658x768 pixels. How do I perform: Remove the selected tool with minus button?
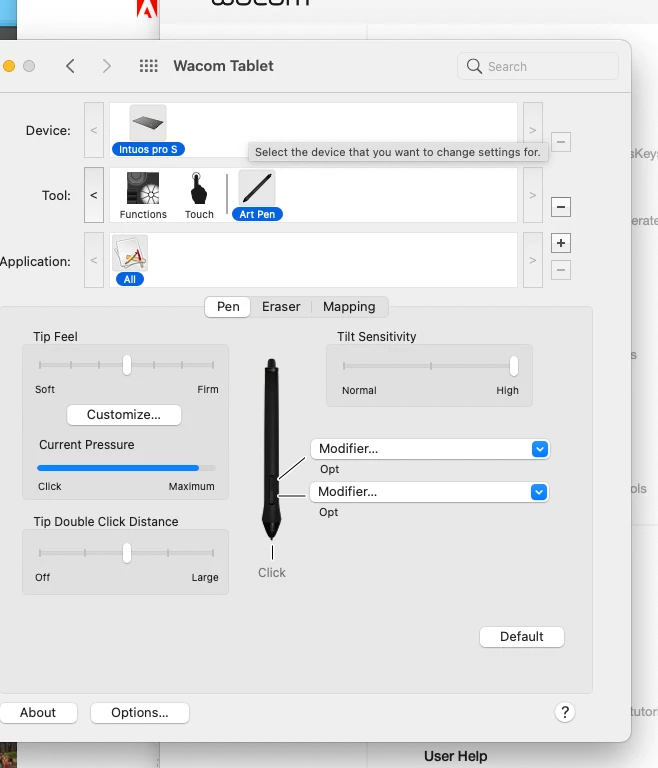pos(561,207)
